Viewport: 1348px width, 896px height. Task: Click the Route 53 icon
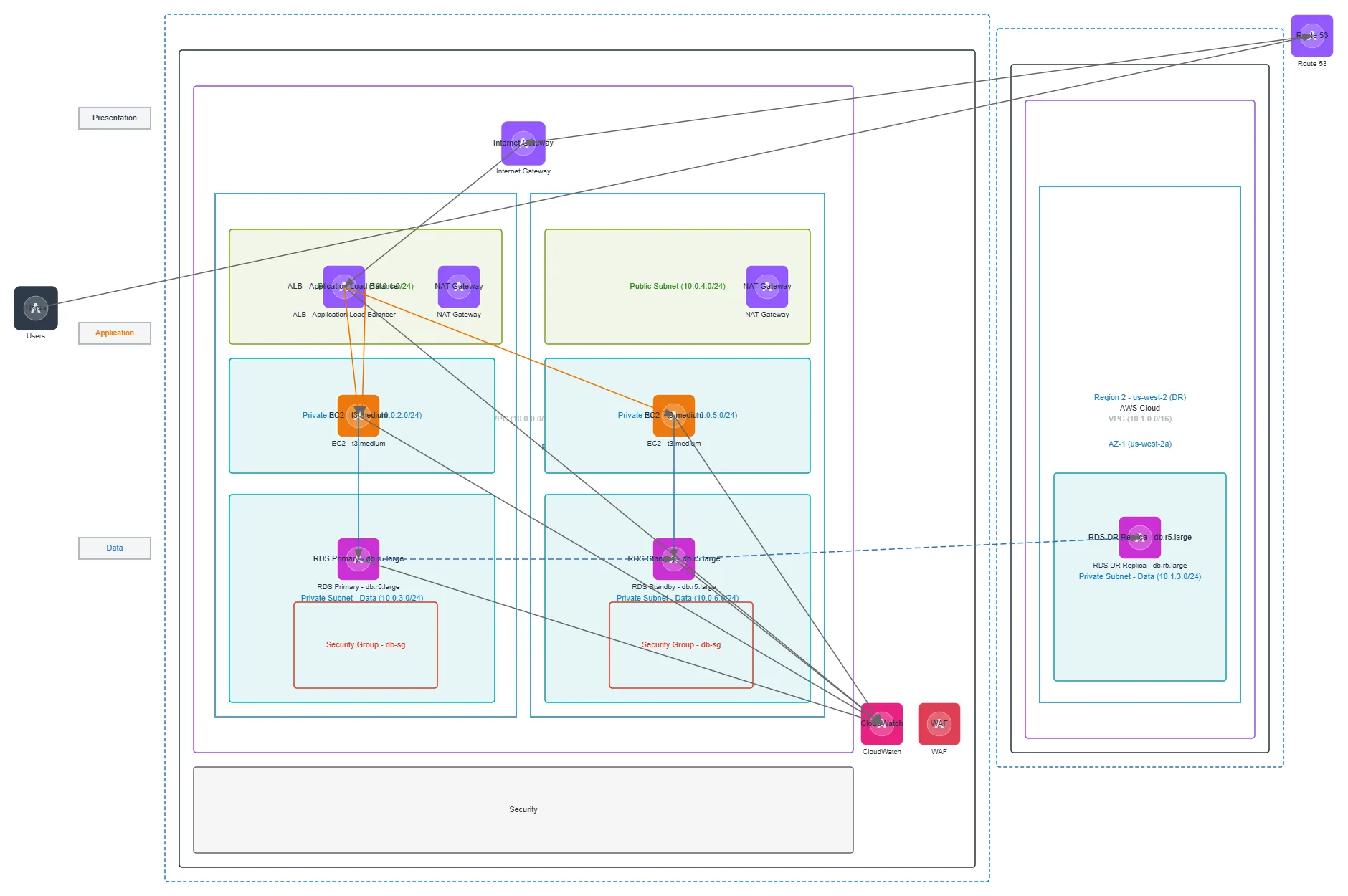pos(1312,36)
